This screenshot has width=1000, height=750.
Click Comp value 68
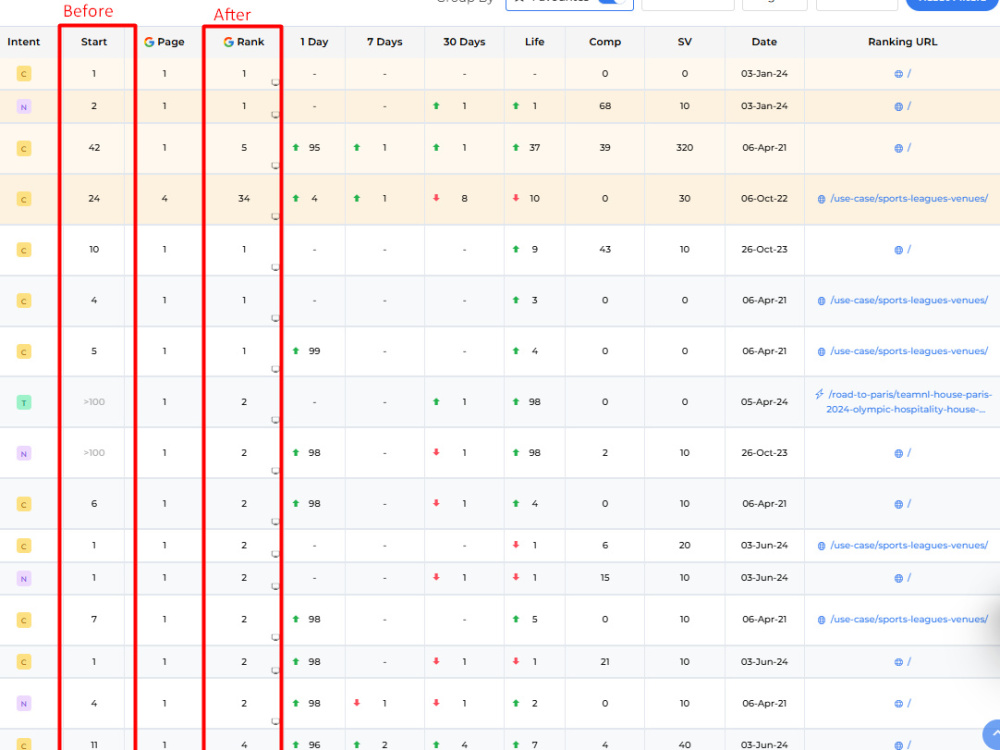(605, 106)
